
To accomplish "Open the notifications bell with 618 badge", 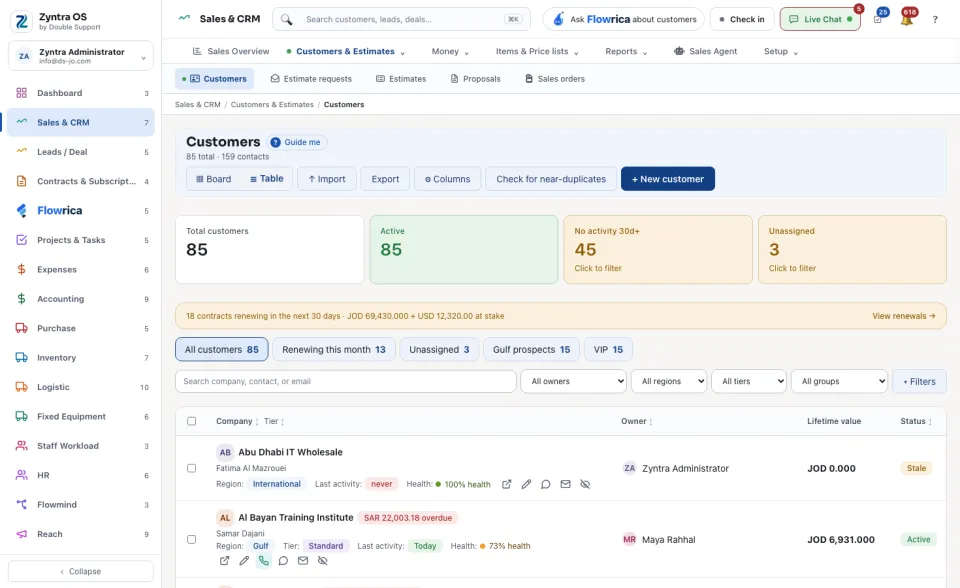I will 907,19.
